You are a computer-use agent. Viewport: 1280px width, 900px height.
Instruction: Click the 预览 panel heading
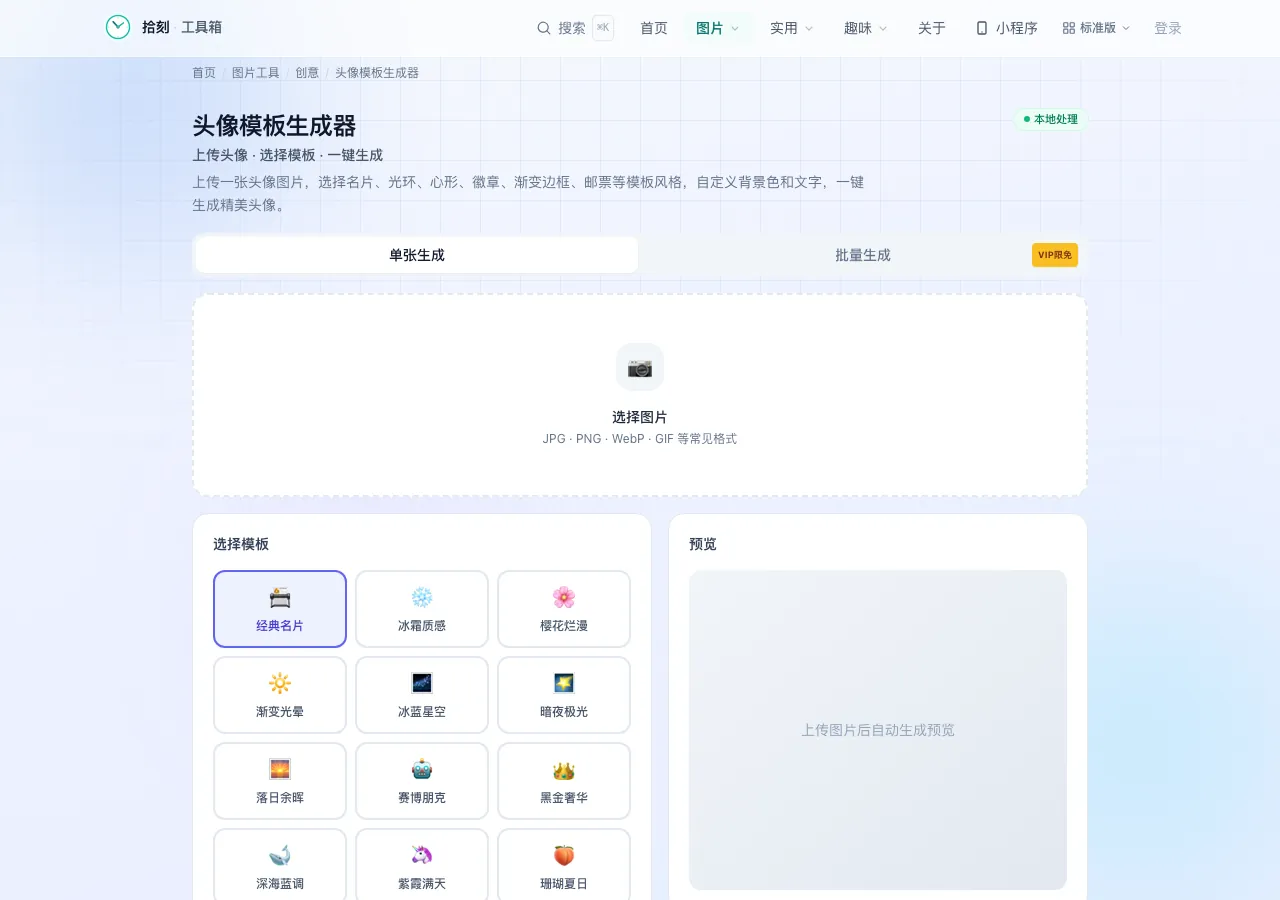point(703,544)
